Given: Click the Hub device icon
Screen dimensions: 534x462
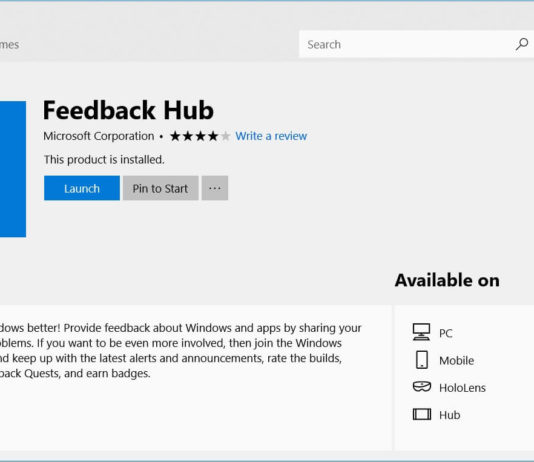Looking at the screenshot, I should [x=422, y=414].
